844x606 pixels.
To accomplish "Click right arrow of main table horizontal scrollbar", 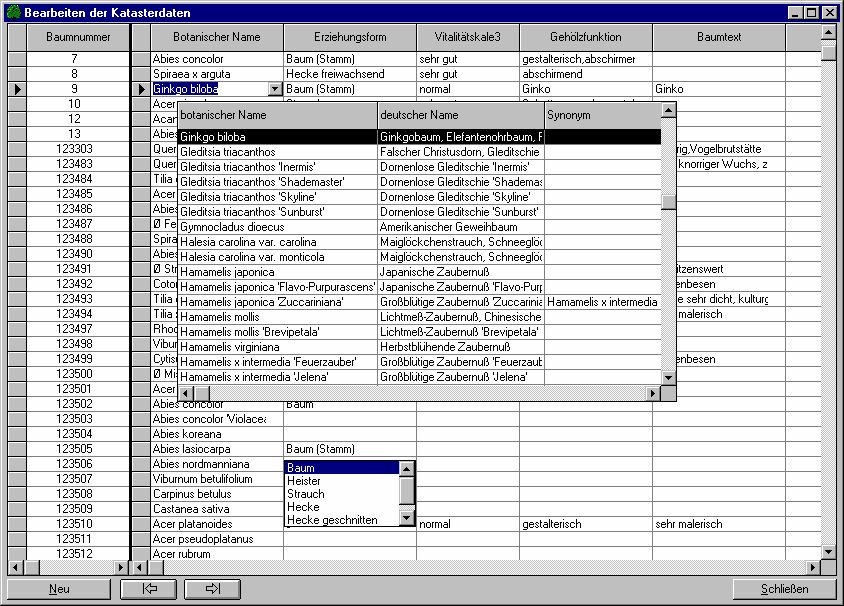I will (x=813, y=567).
